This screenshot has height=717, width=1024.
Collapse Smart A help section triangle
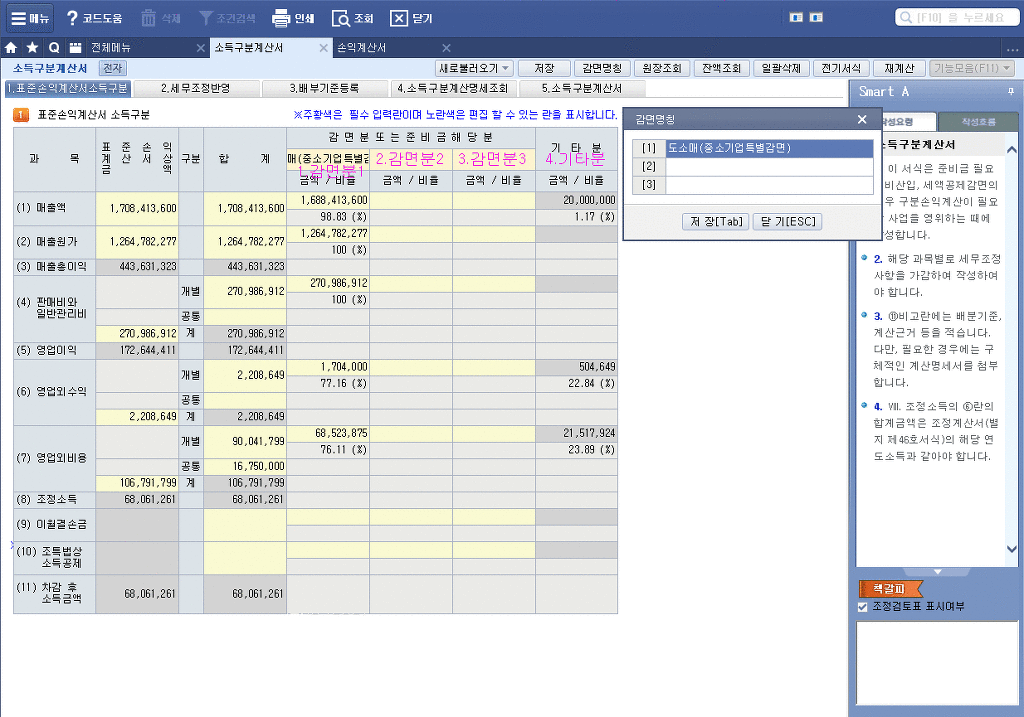938,571
